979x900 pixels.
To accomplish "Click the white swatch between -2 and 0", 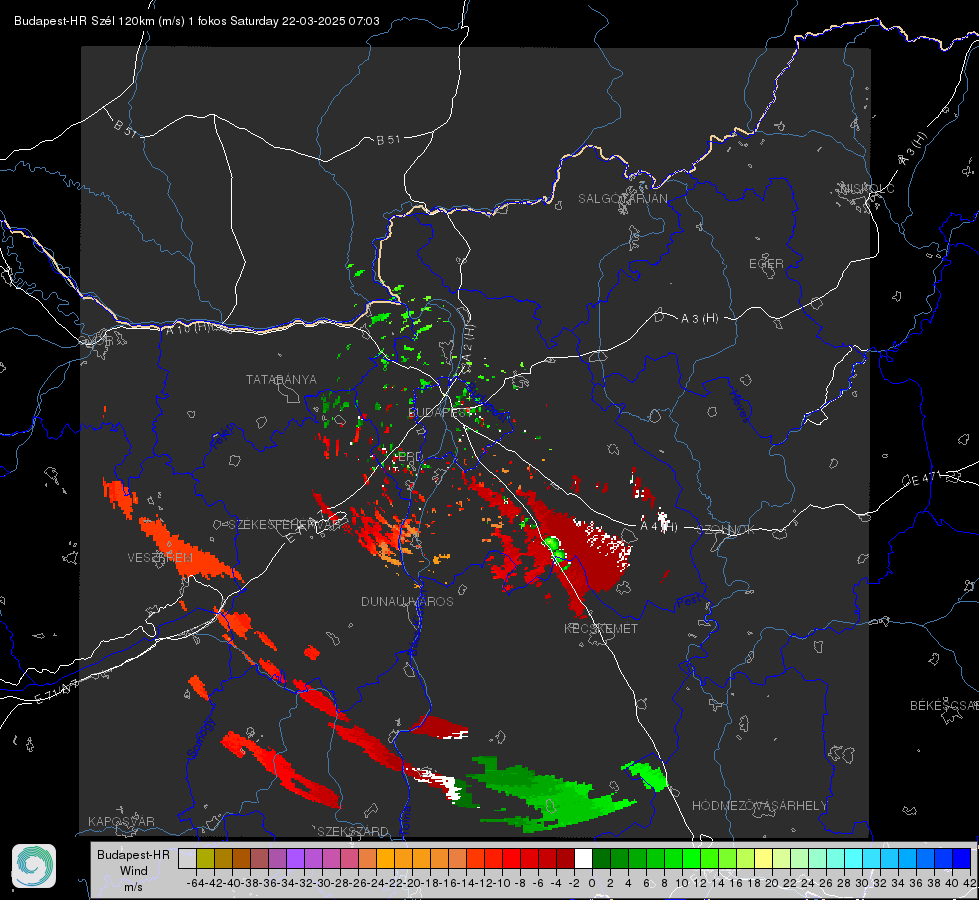I will click(x=583, y=858).
